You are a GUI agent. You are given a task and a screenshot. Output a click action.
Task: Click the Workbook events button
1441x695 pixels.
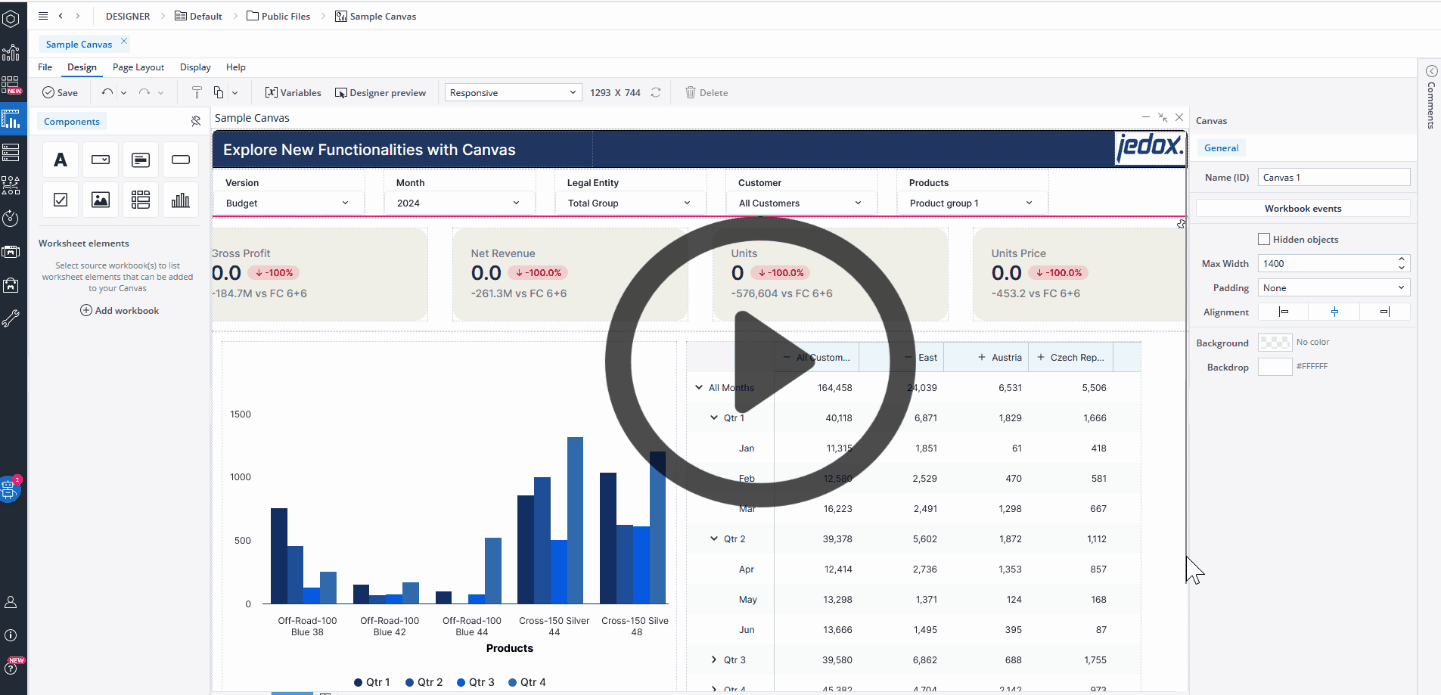point(1302,209)
